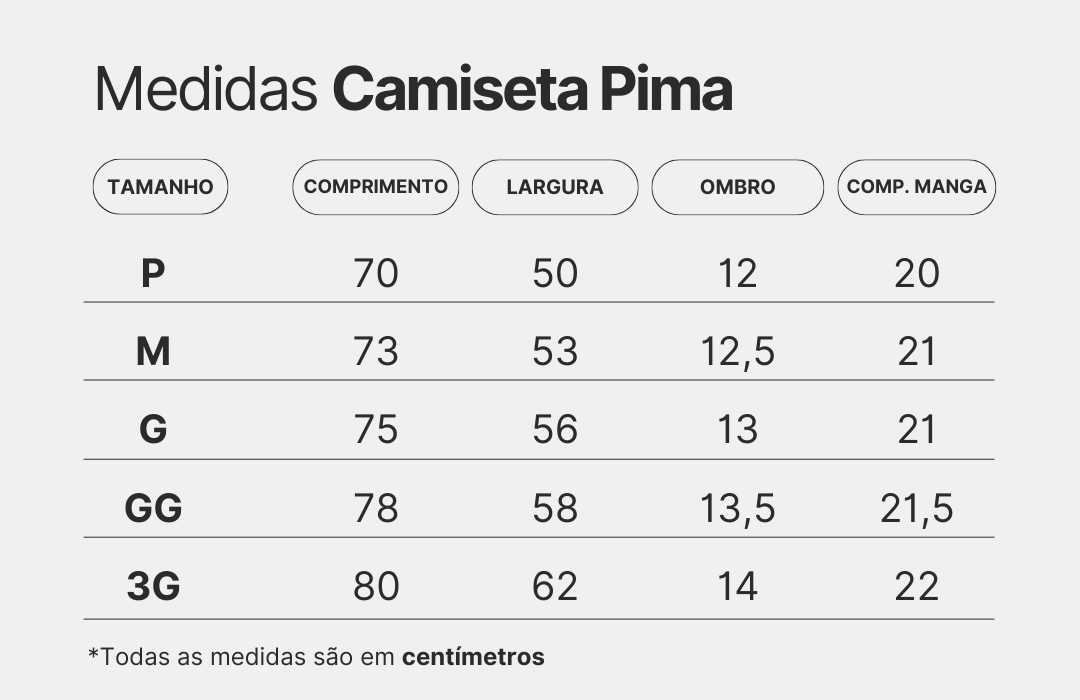
Task: Click length value 70 for size P
Action: [x=376, y=273]
